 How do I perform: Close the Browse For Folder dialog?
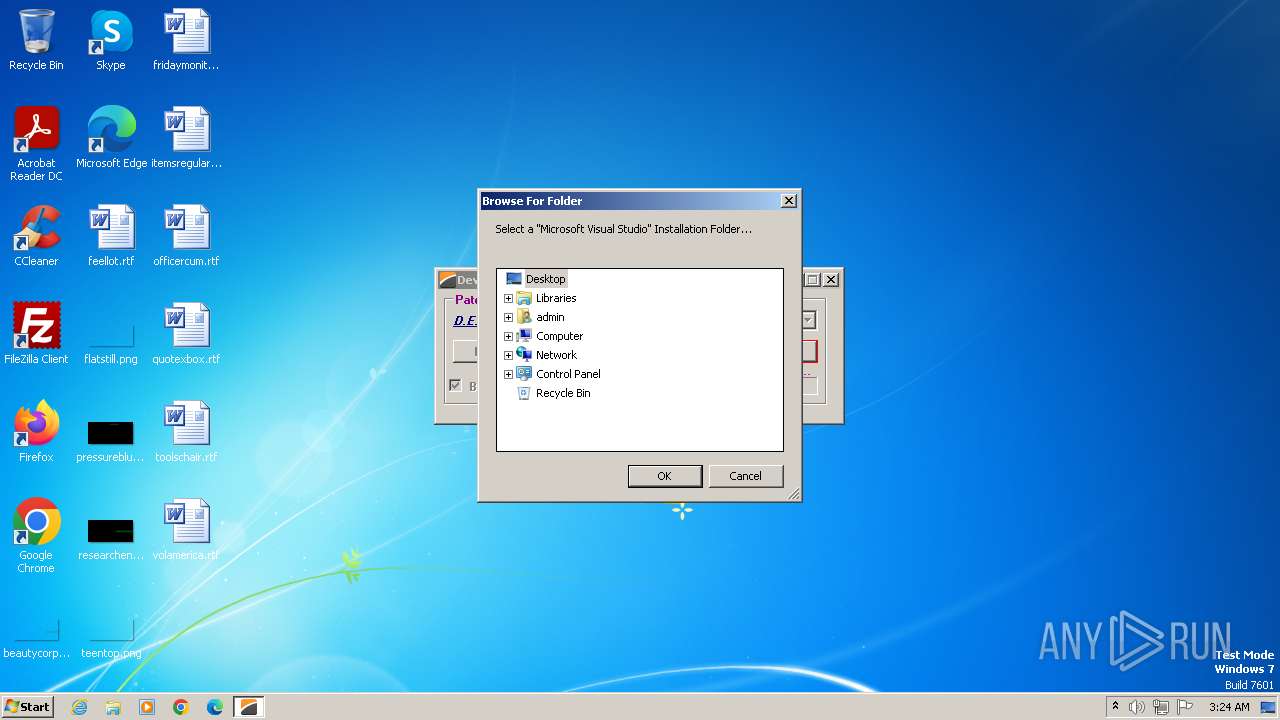788,201
